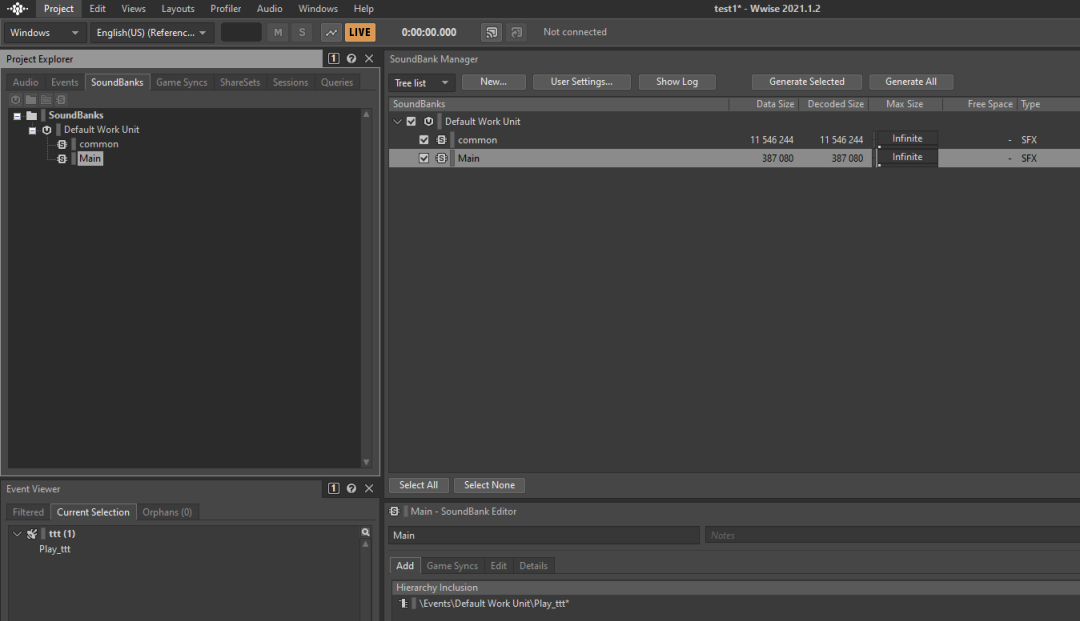Viewport: 1080px width, 621px height.
Task: Uncheck the common SoundBank checkbox
Action: 424,140
